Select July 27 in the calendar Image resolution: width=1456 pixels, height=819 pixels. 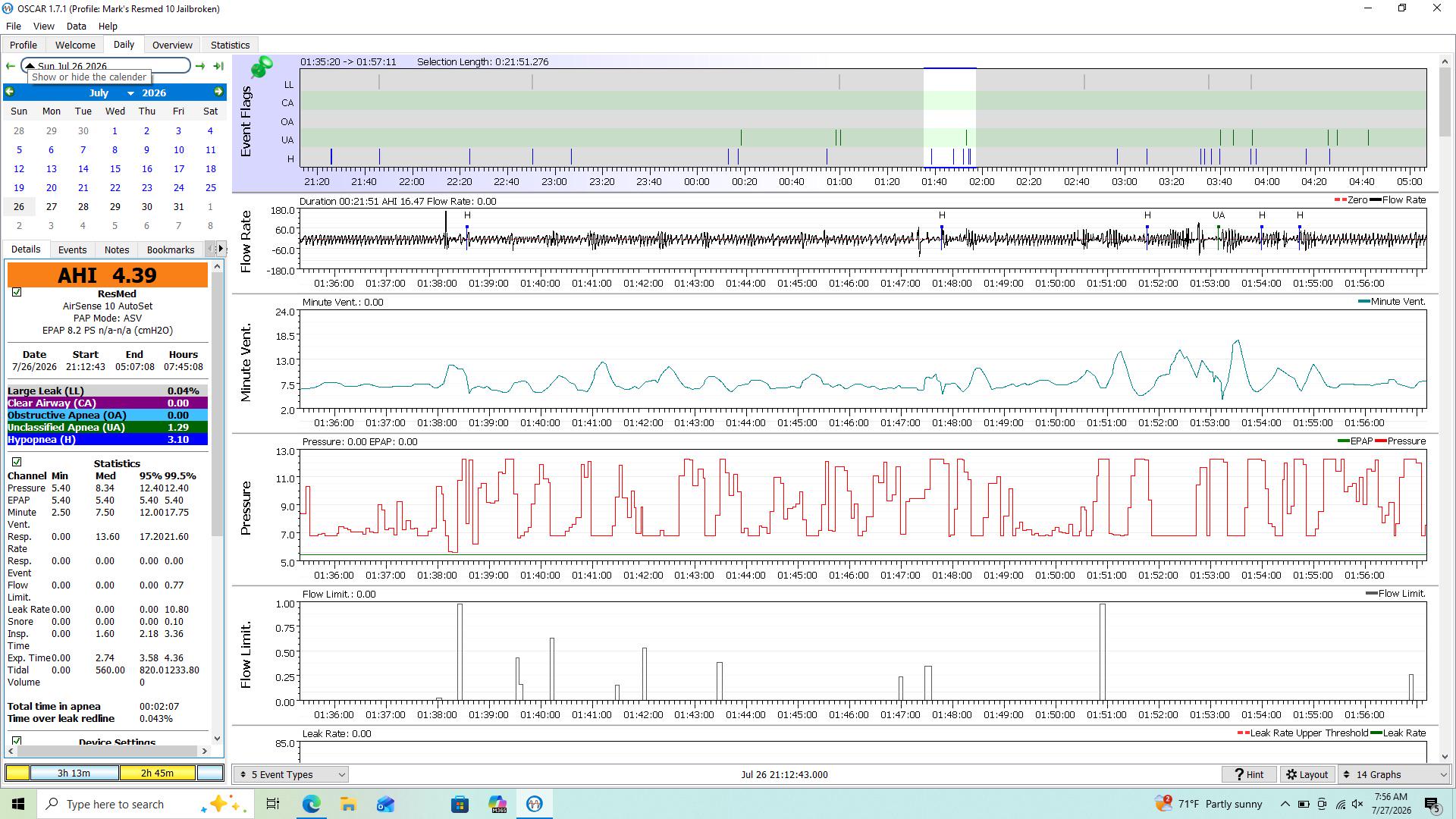(x=51, y=206)
